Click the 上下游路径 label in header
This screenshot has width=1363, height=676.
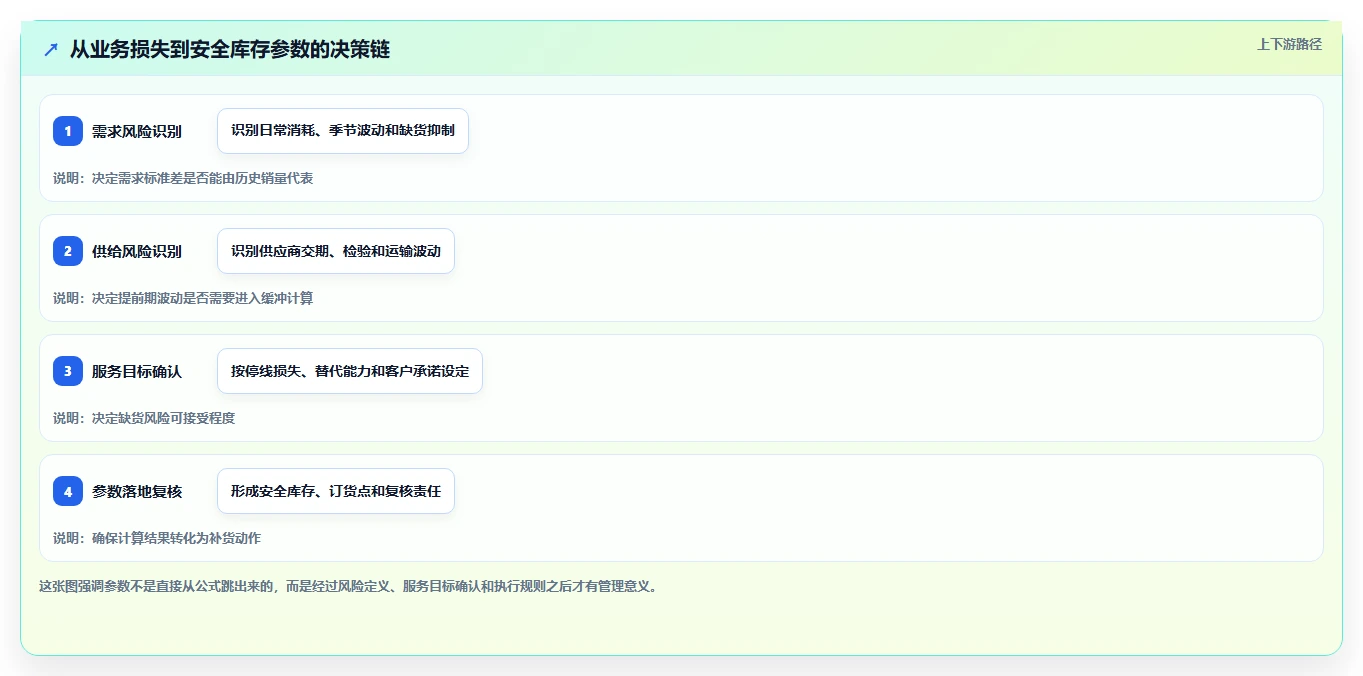point(1289,44)
